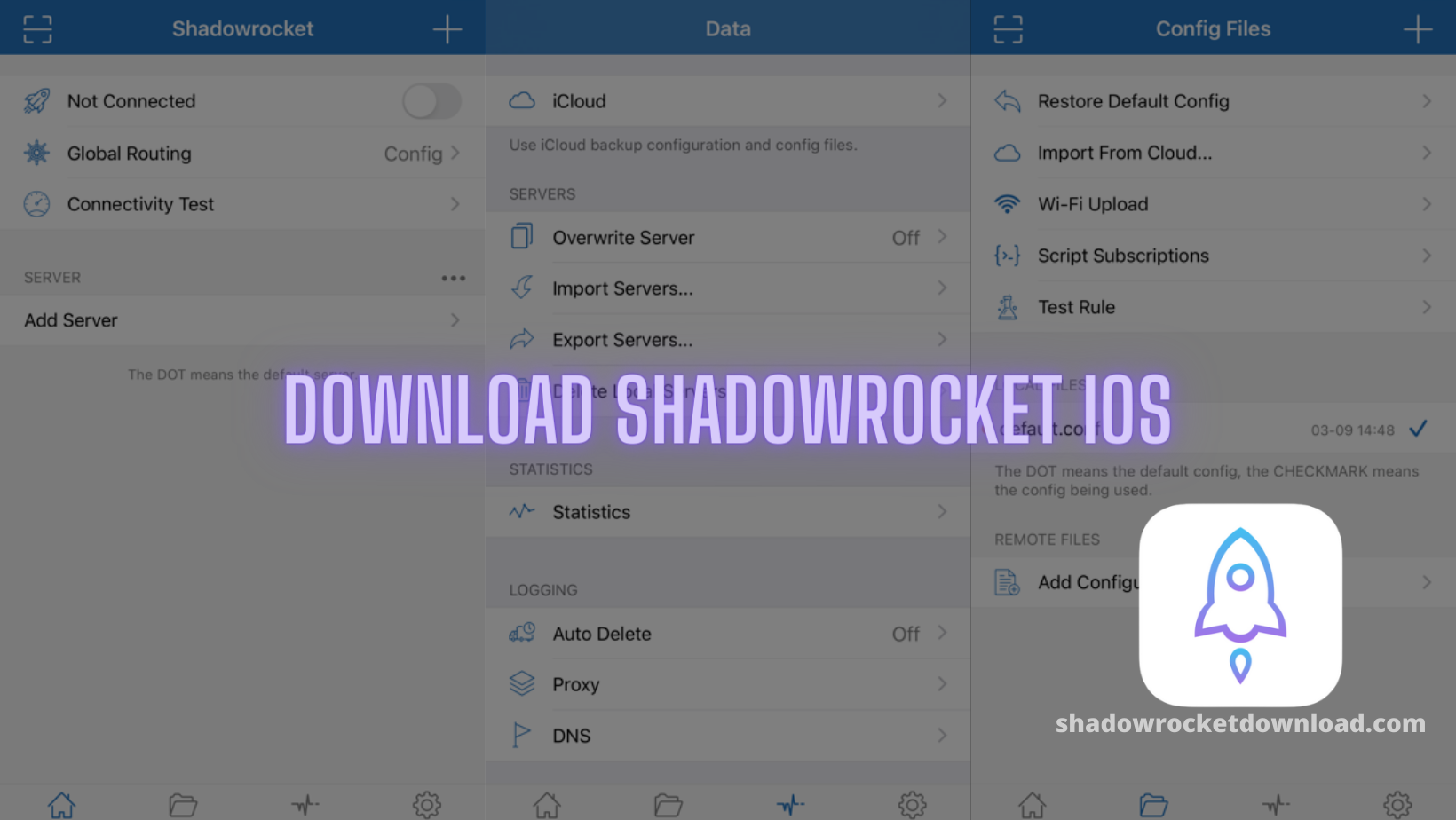Tap Connectivity Test gauge icon

click(x=36, y=204)
